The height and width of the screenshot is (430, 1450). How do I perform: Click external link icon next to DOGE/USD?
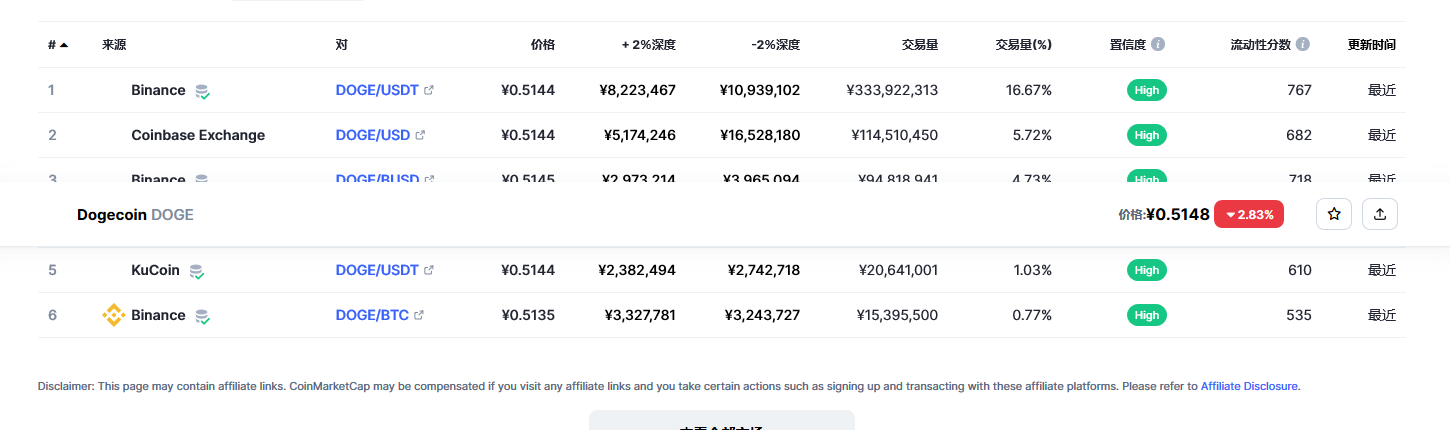[x=420, y=135]
